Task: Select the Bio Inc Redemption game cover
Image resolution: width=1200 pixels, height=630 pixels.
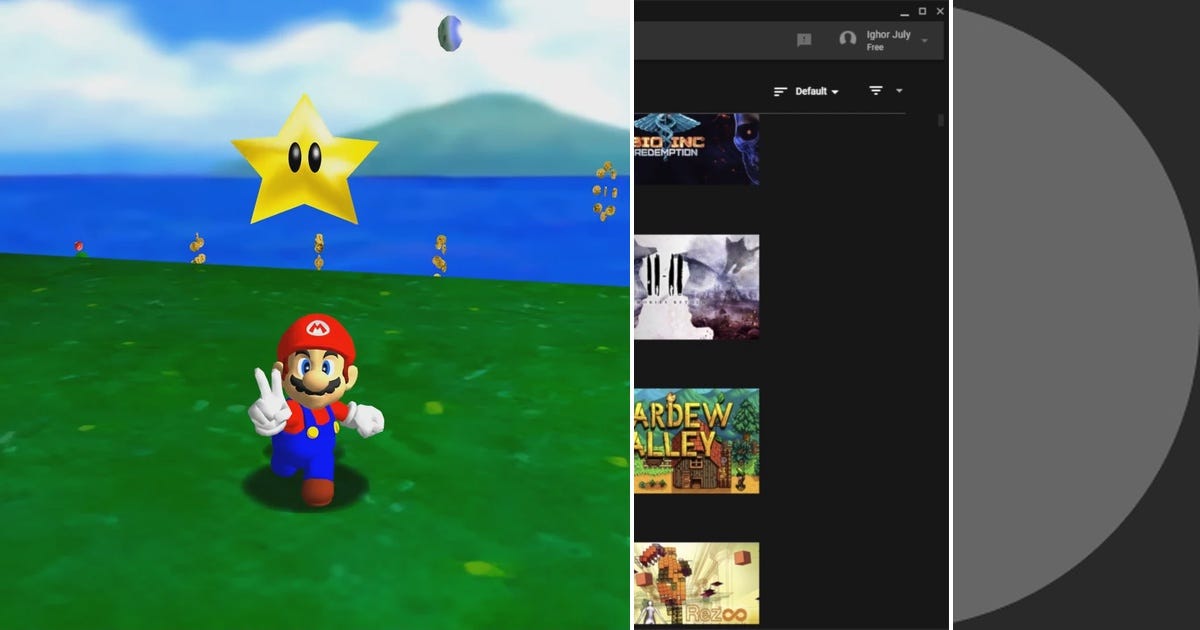Action: pyautogui.click(x=697, y=151)
